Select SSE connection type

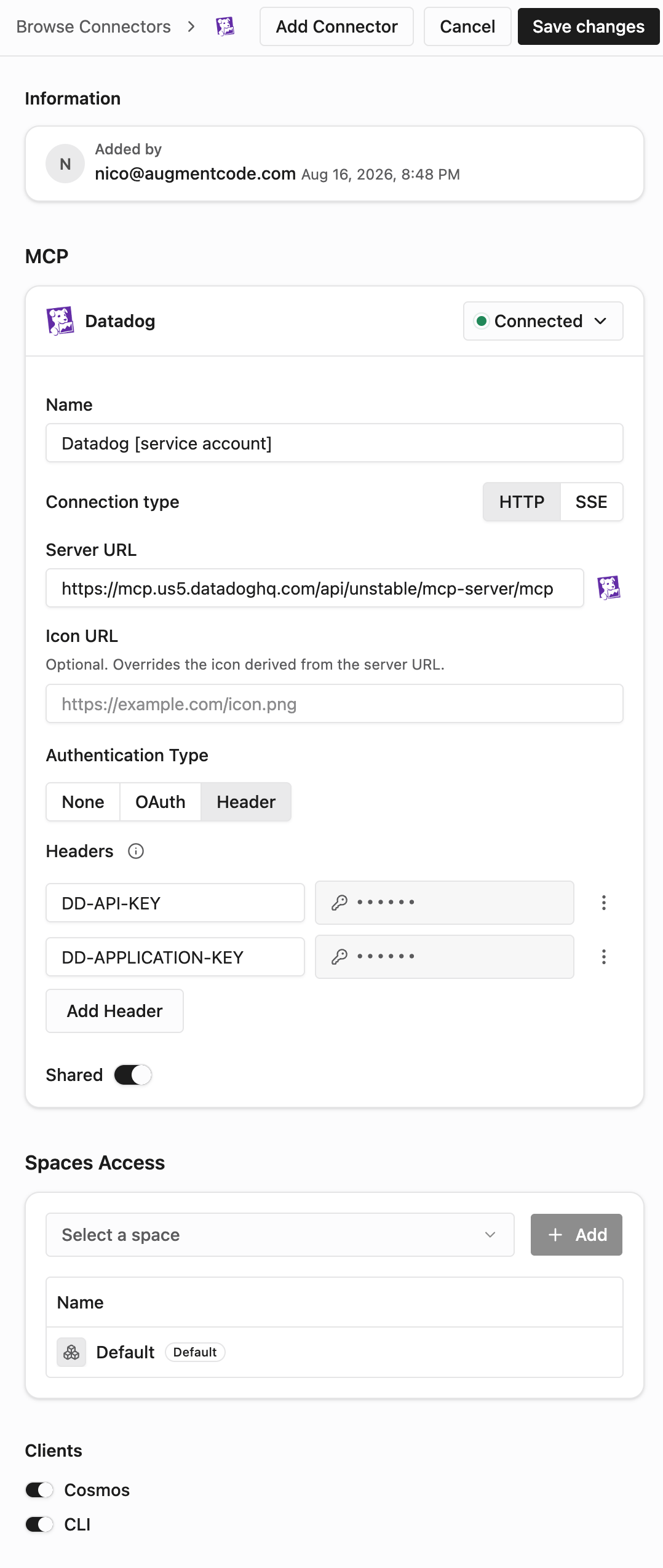[592, 502]
